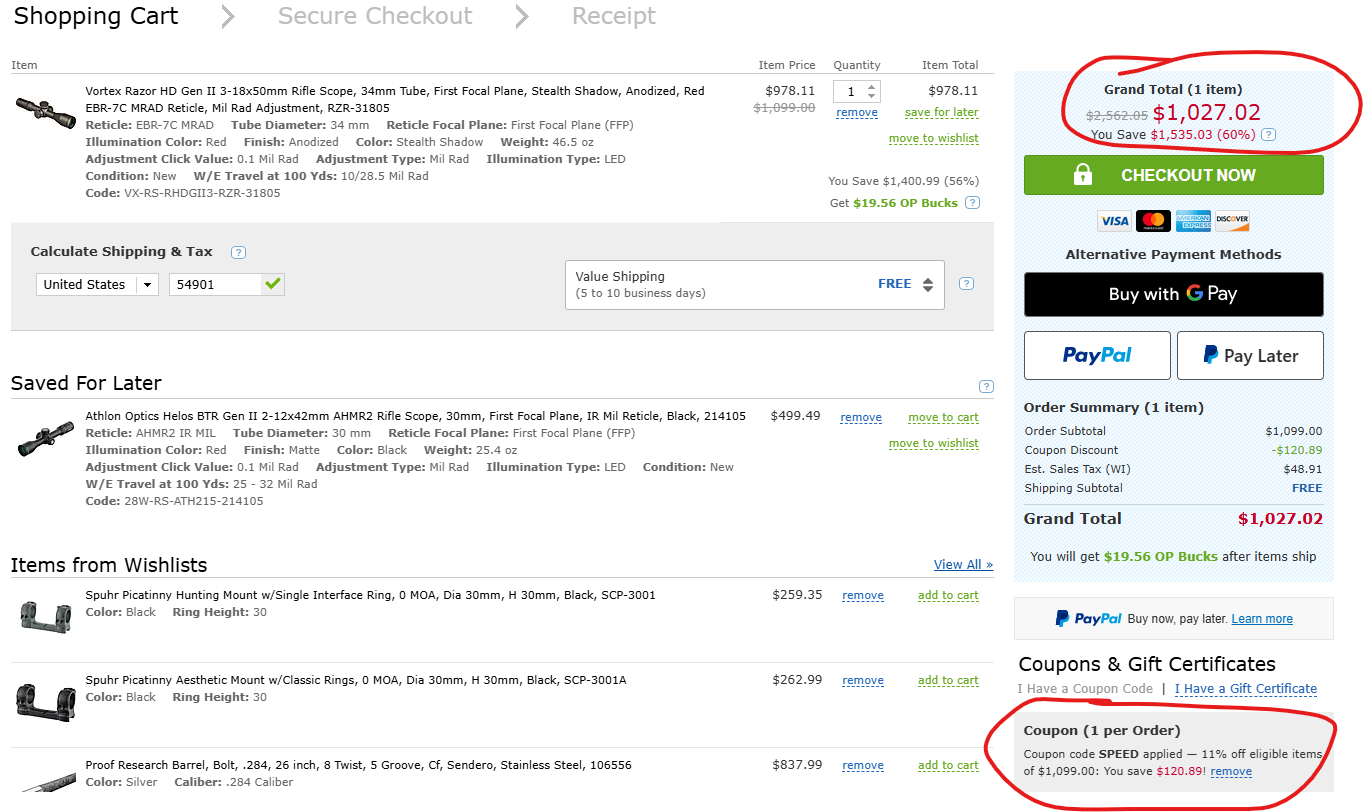
Task: Open the Value Shipping method dropdown
Action: [x=755, y=285]
